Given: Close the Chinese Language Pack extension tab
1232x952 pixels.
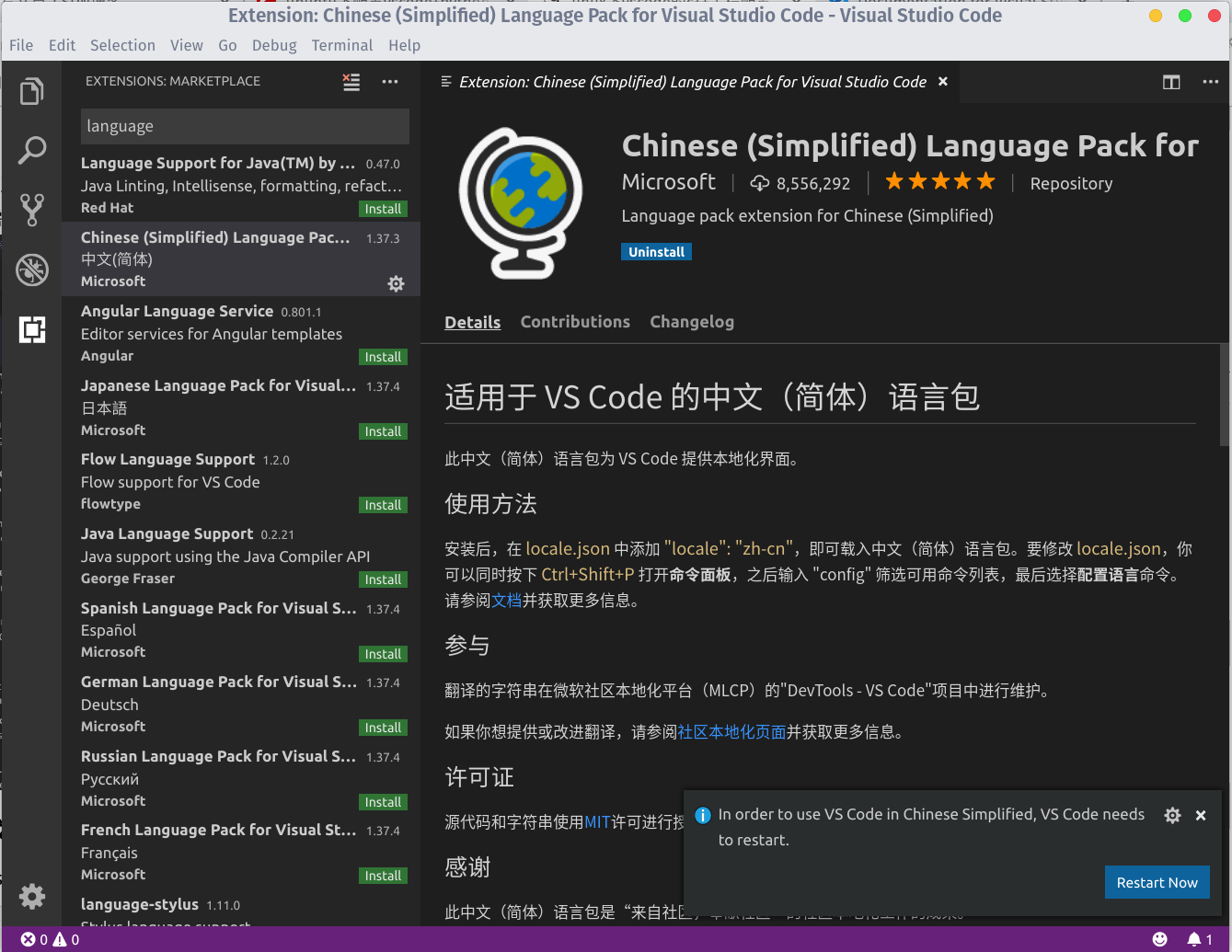Looking at the screenshot, I should 942,82.
